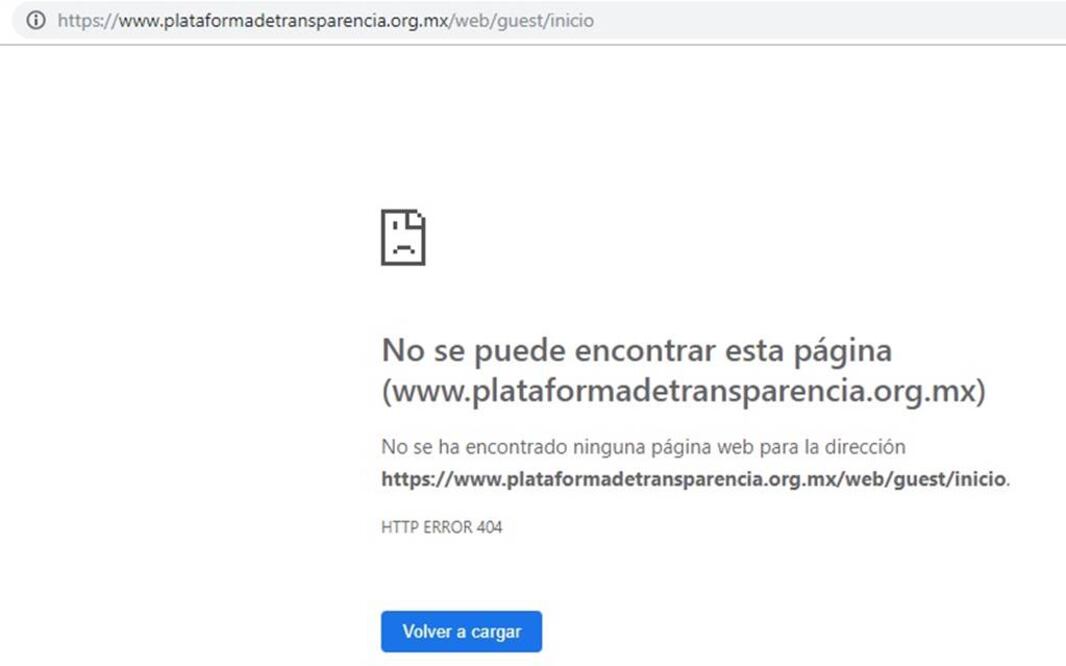Screen dimensions: 1066x666
Task: Click the HTTP ERROR 404 text
Action: pyautogui.click(x=442, y=527)
